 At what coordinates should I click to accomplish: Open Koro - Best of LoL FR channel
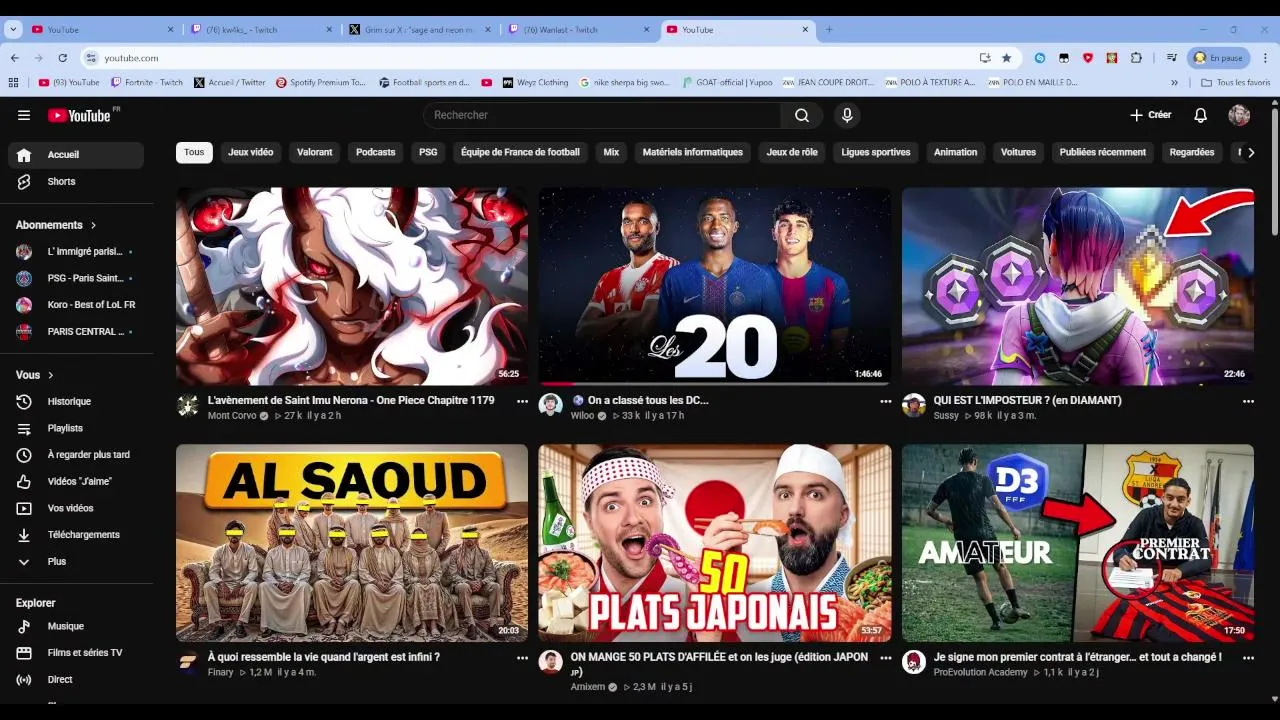coord(76,305)
